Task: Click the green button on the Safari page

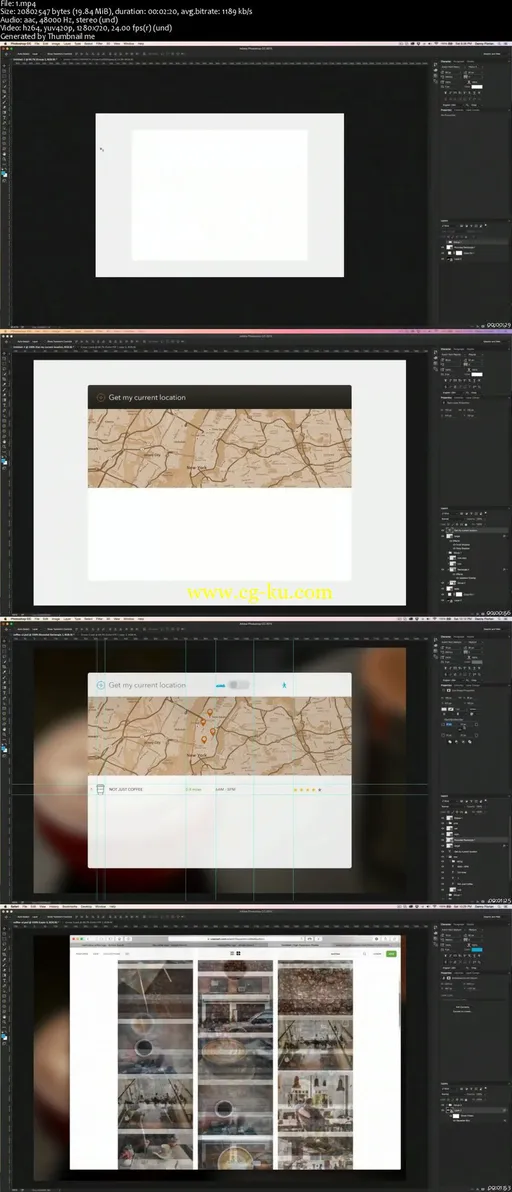Action: (x=391, y=953)
